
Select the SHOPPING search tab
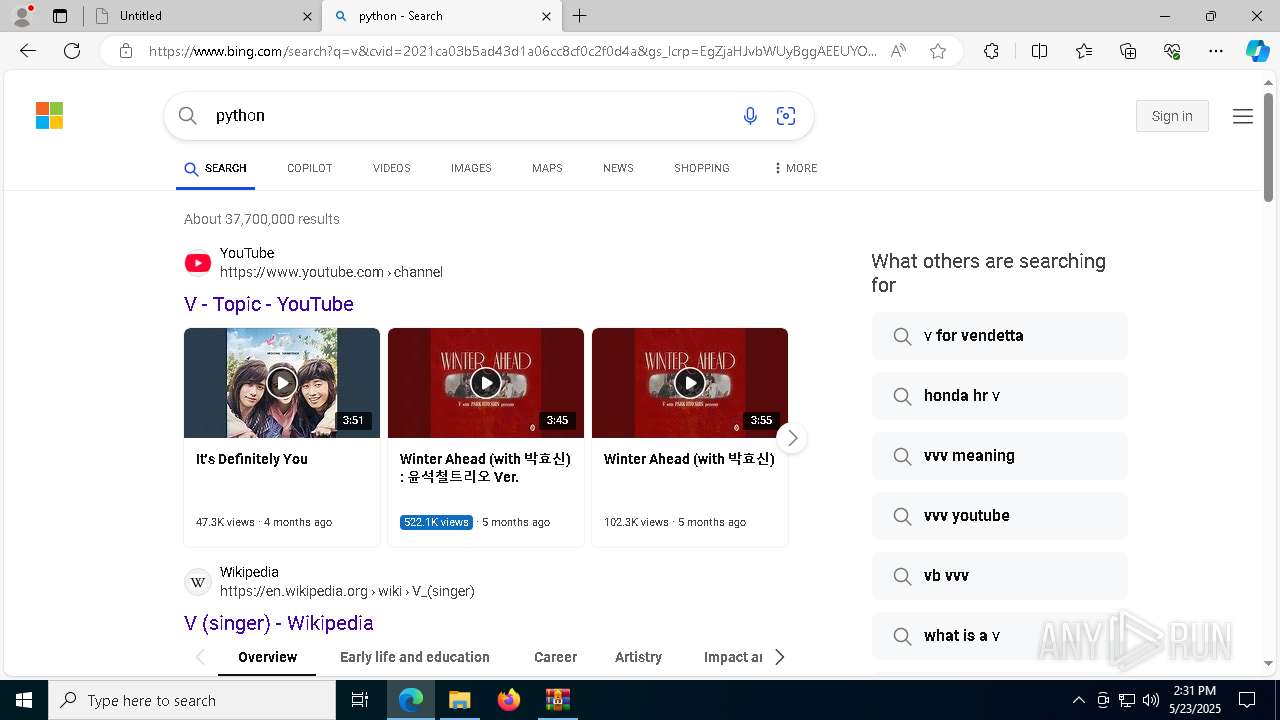702,168
